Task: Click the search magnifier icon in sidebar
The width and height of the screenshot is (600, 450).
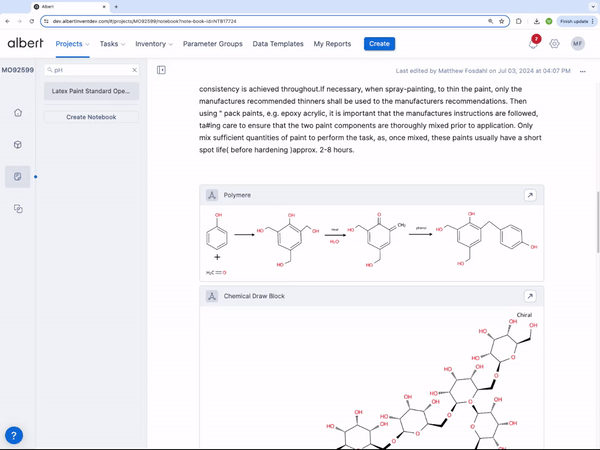Action: 49,70
